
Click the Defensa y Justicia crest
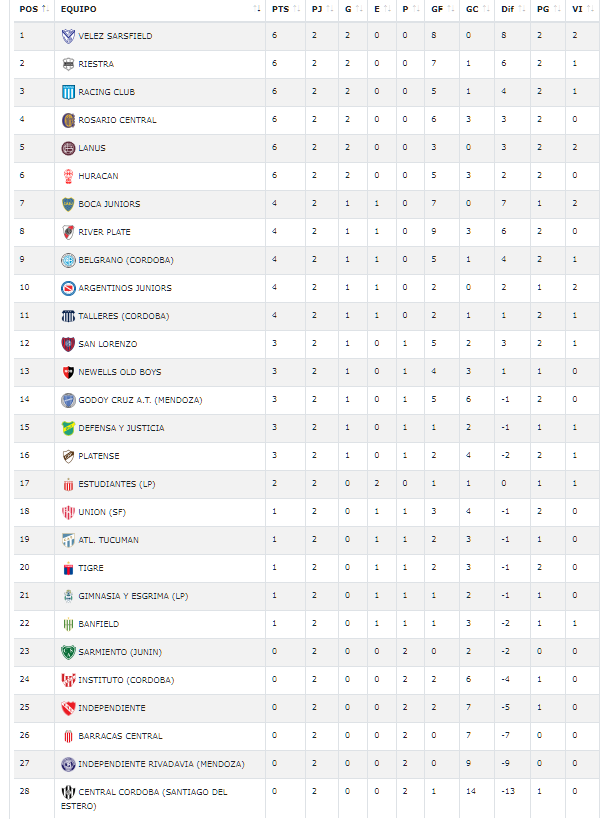pos(68,428)
